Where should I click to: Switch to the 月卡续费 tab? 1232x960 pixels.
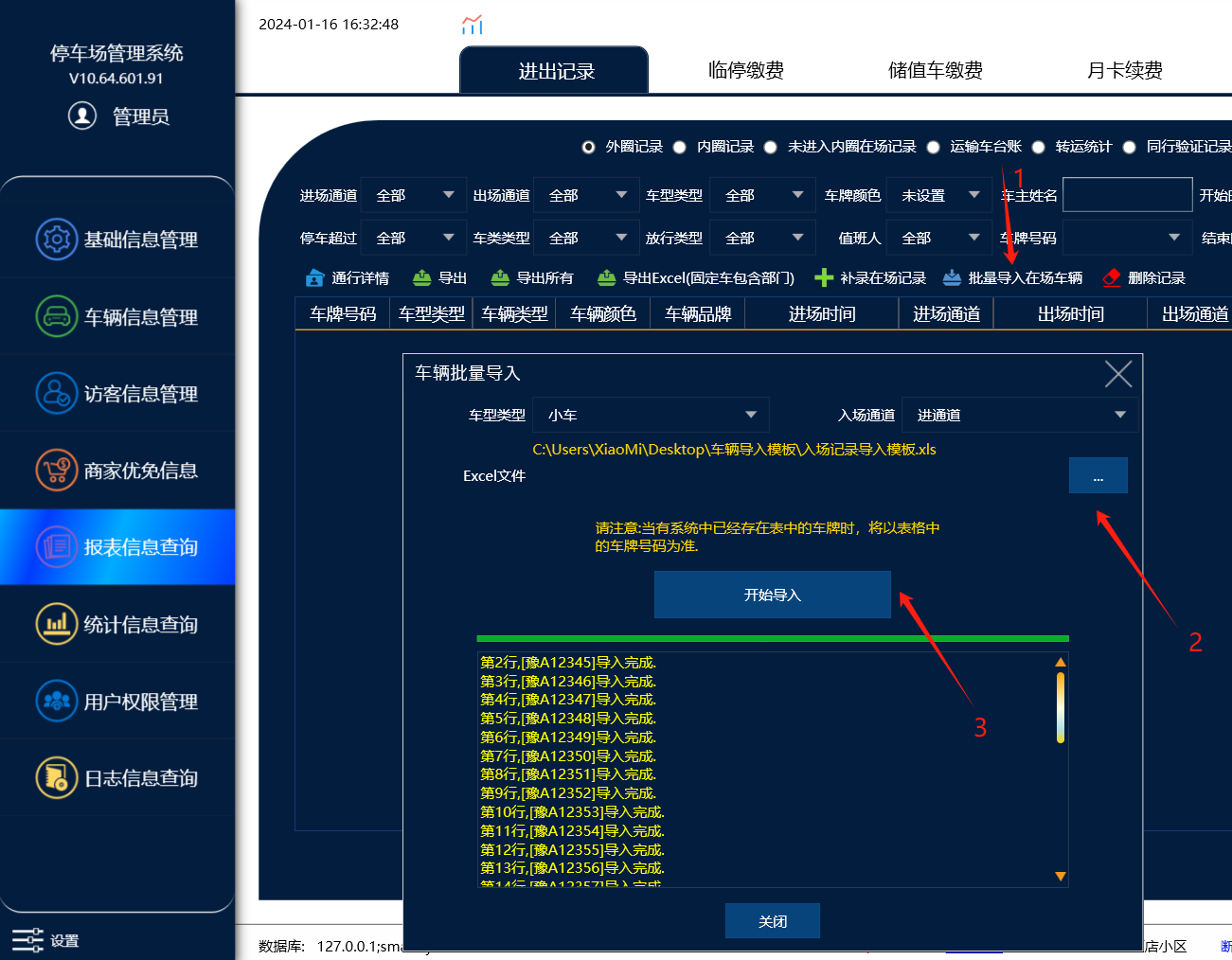click(x=1124, y=70)
